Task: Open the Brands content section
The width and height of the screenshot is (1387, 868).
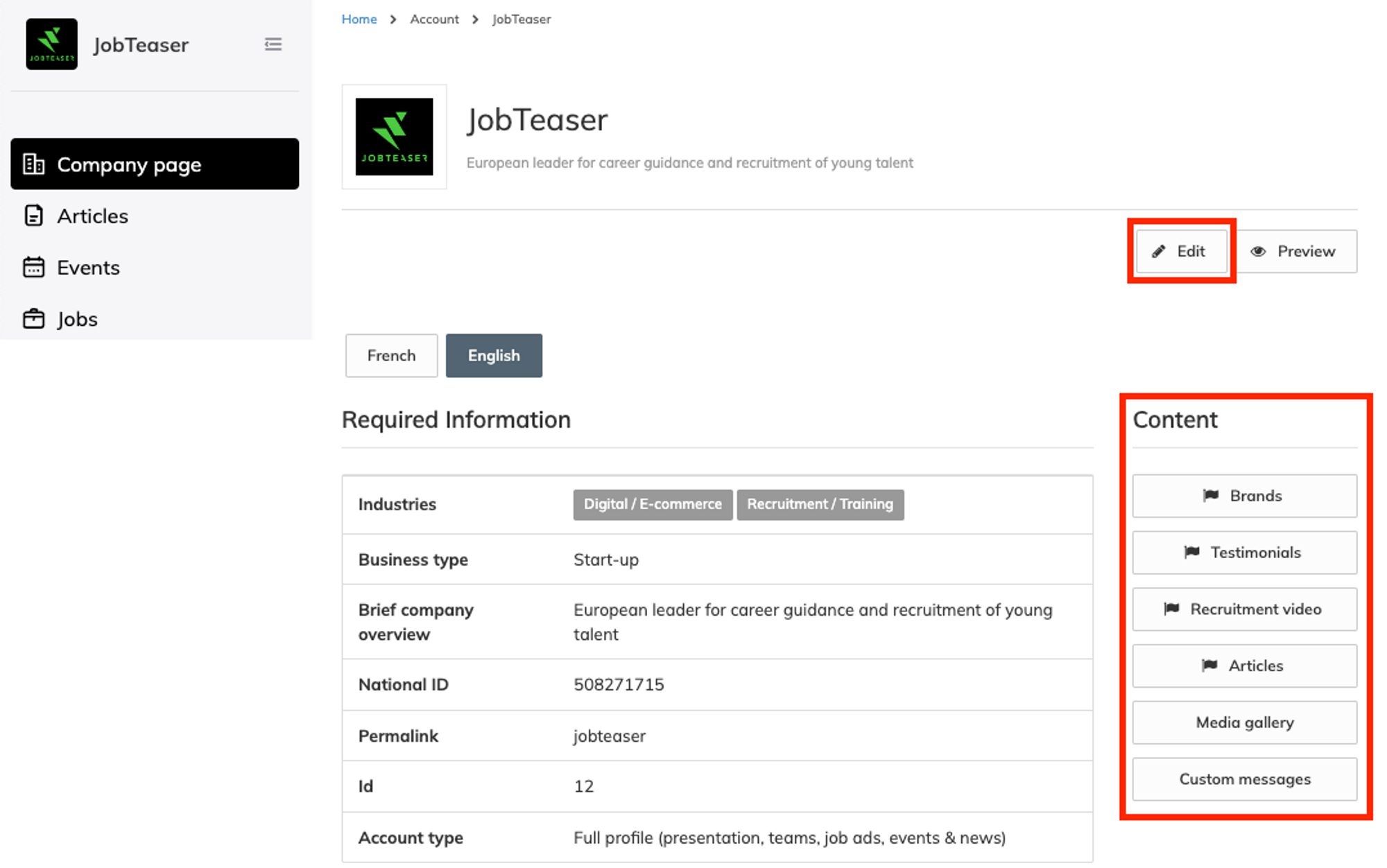Action: 1244,496
